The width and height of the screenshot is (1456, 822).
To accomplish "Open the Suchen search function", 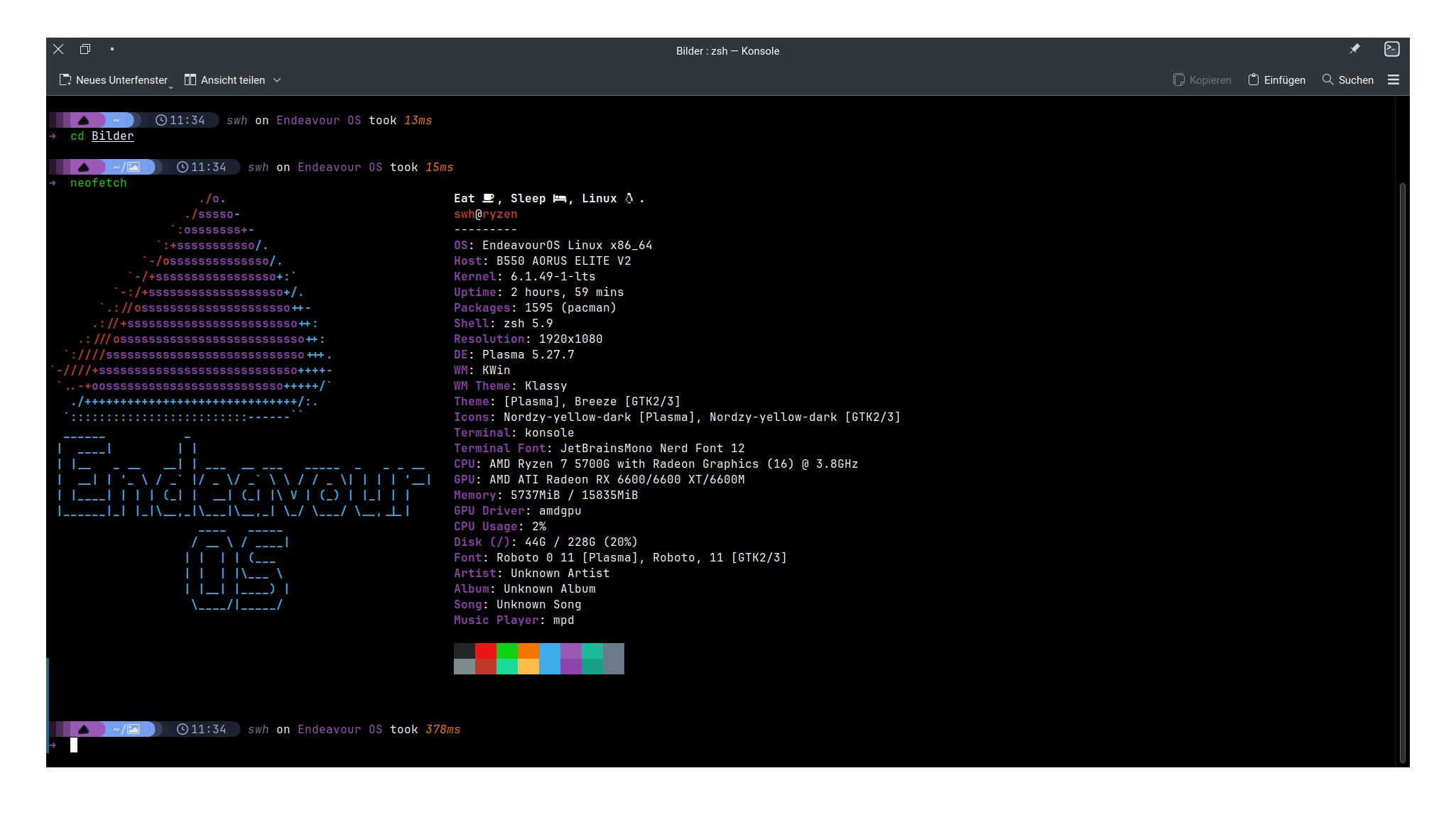I will (1347, 80).
